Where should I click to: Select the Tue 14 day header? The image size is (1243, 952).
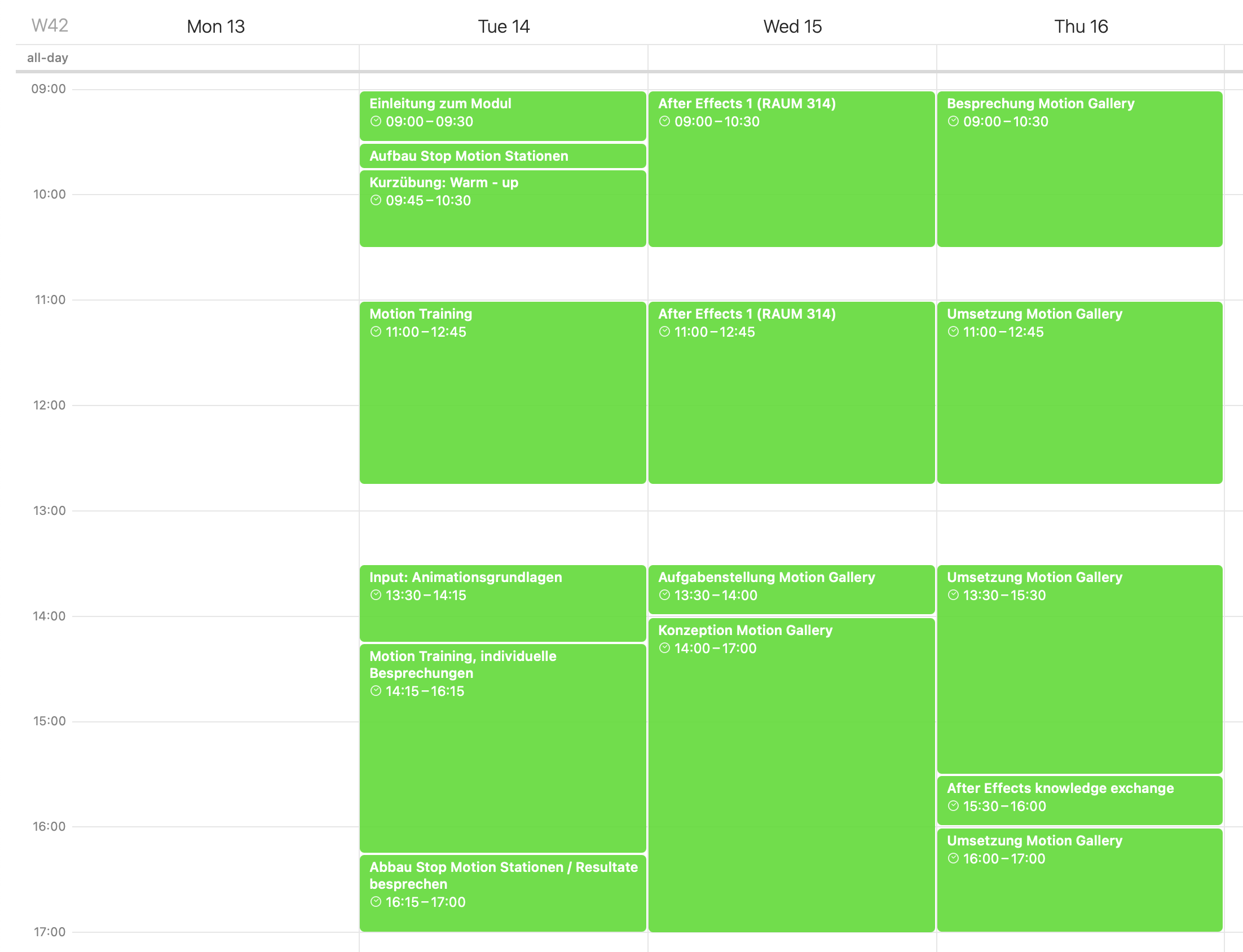[504, 27]
